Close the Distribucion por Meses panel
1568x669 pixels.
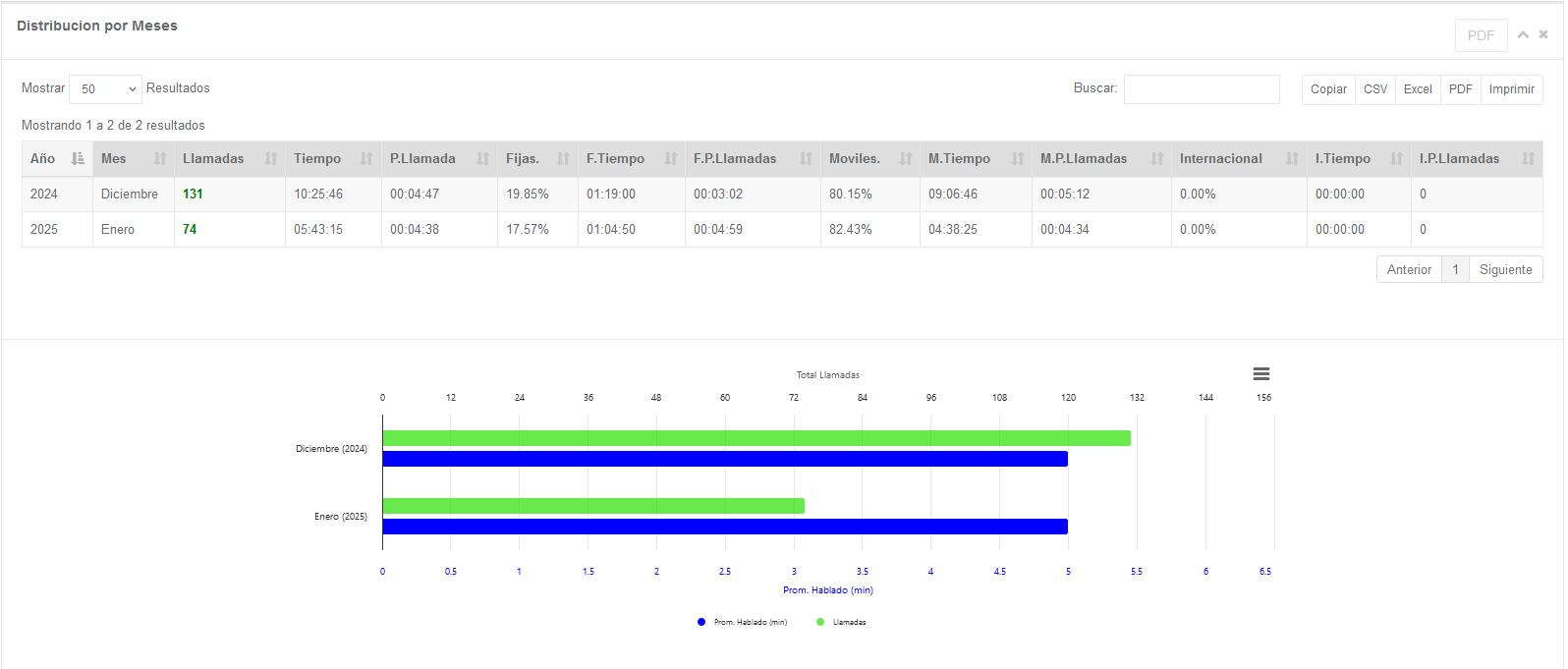point(1543,34)
